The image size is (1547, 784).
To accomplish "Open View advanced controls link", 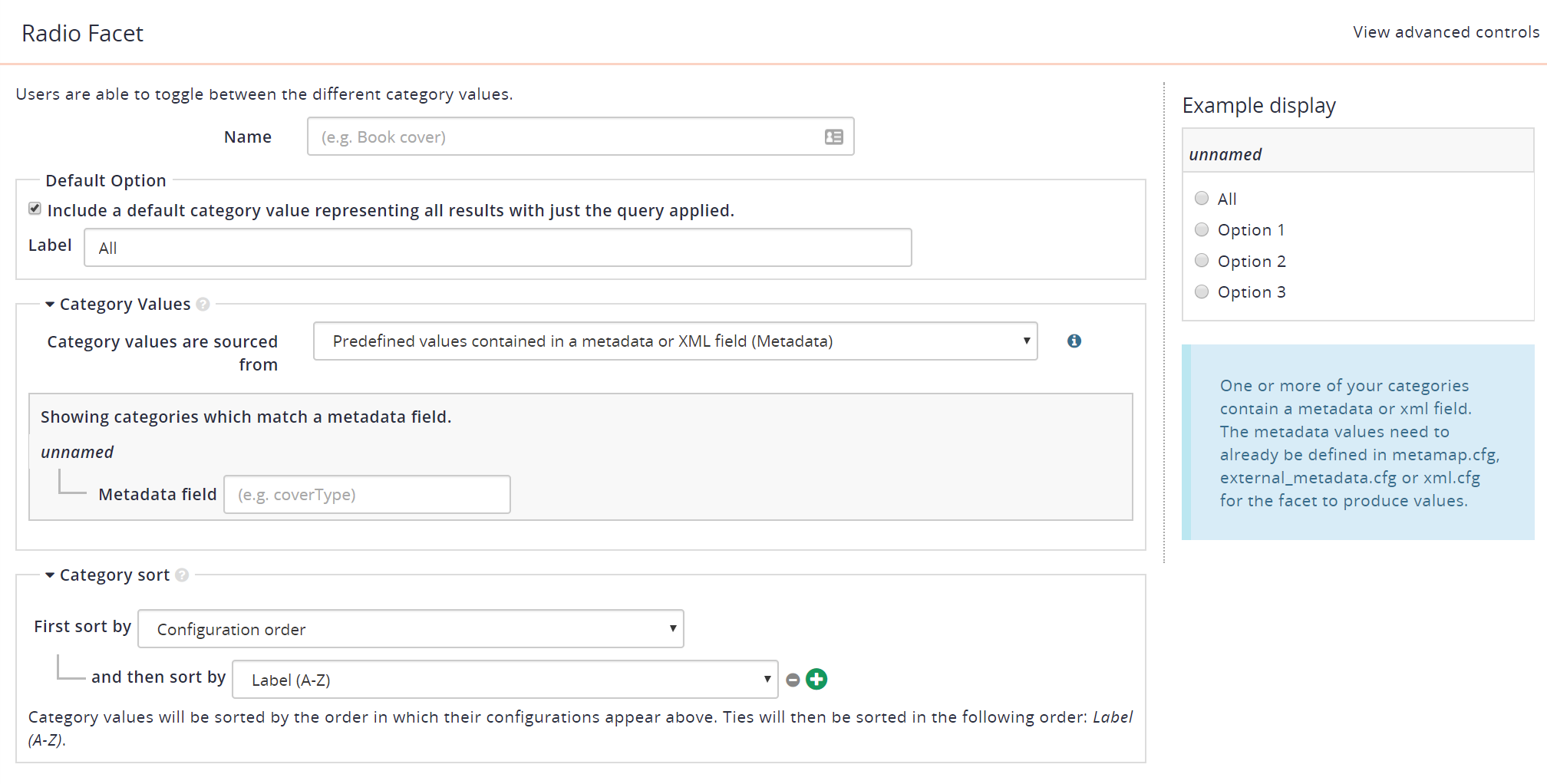I will tap(1445, 32).
